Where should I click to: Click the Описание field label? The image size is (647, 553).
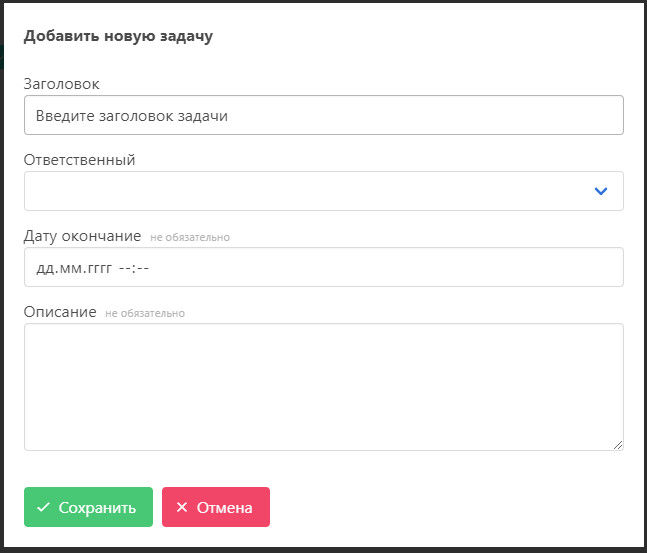60,312
